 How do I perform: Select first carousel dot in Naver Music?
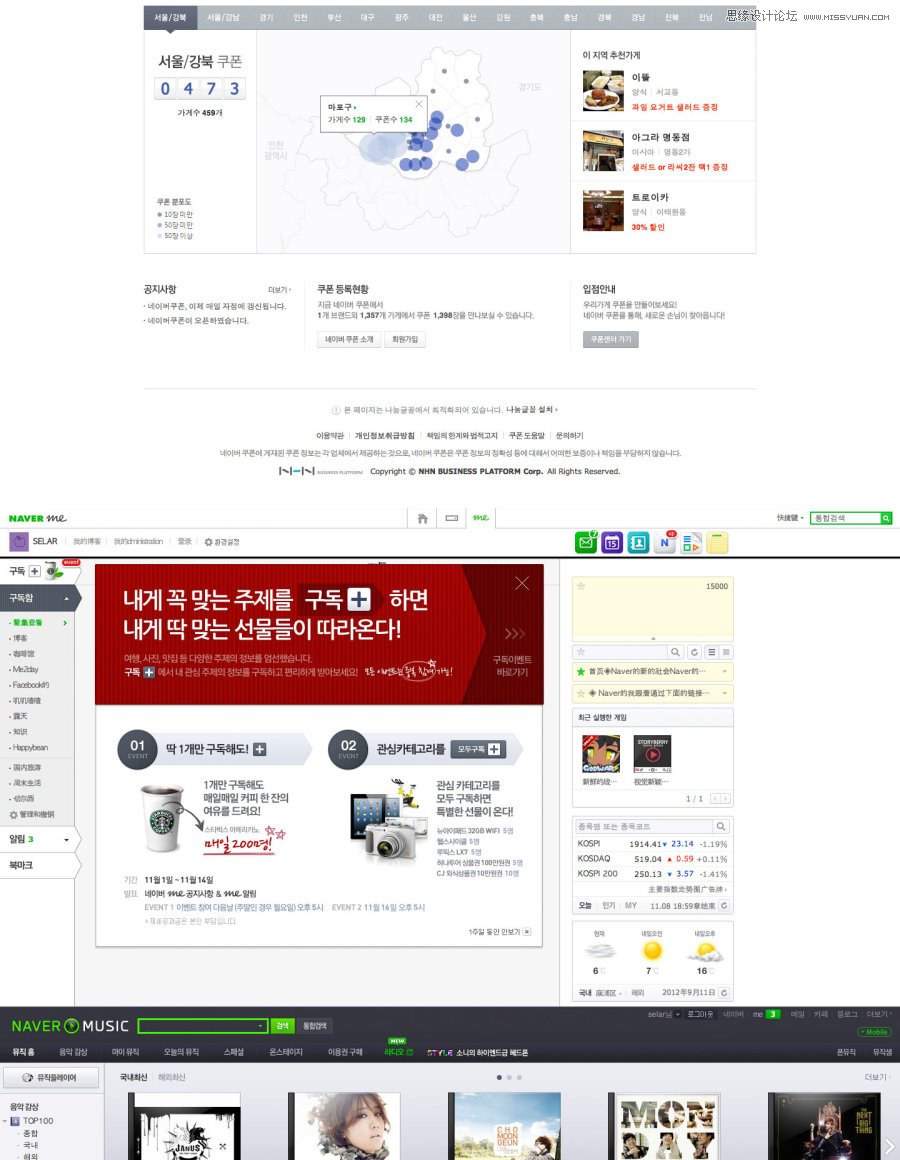pyautogui.click(x=499, y=1077)
